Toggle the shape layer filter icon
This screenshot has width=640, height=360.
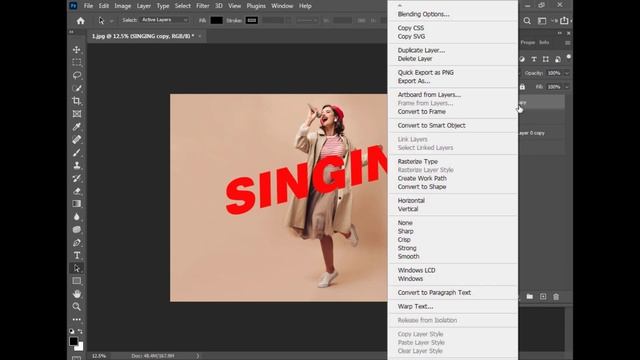point(546,59)
